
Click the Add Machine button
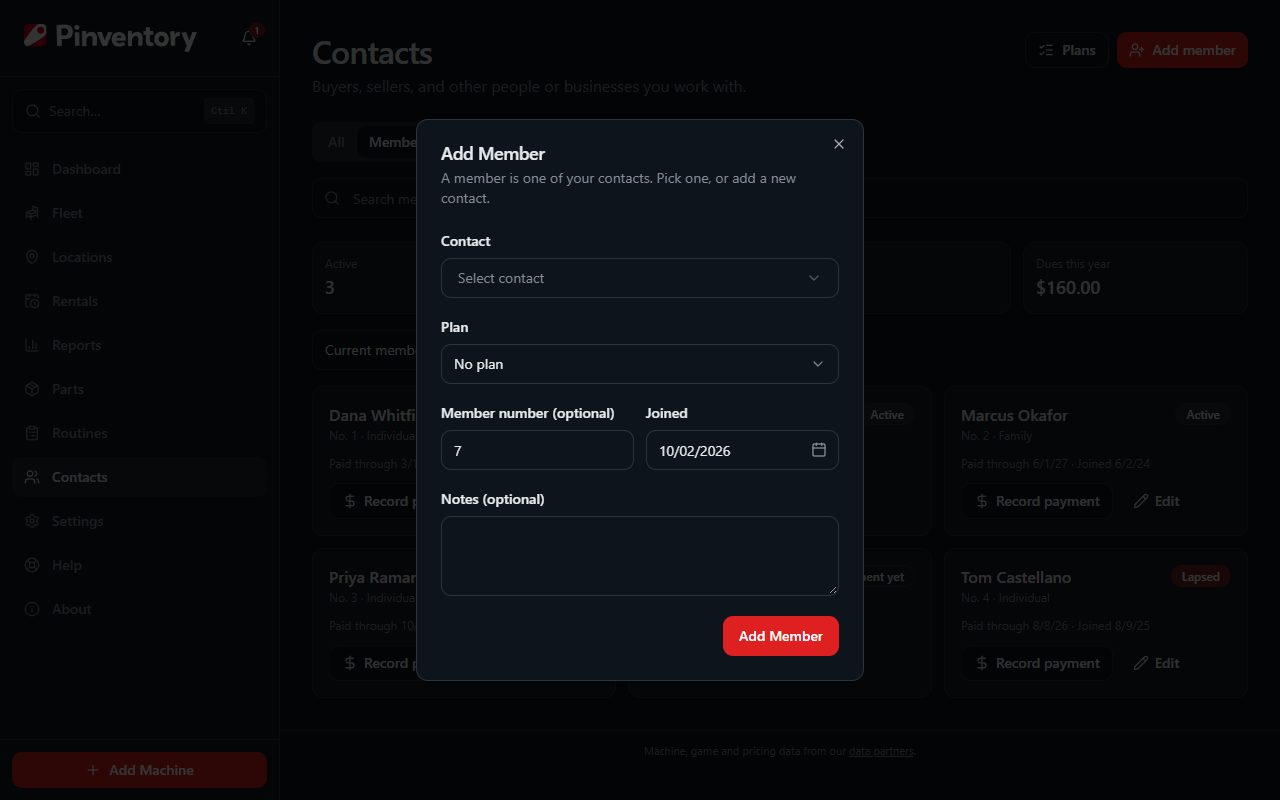pos(139,770)
